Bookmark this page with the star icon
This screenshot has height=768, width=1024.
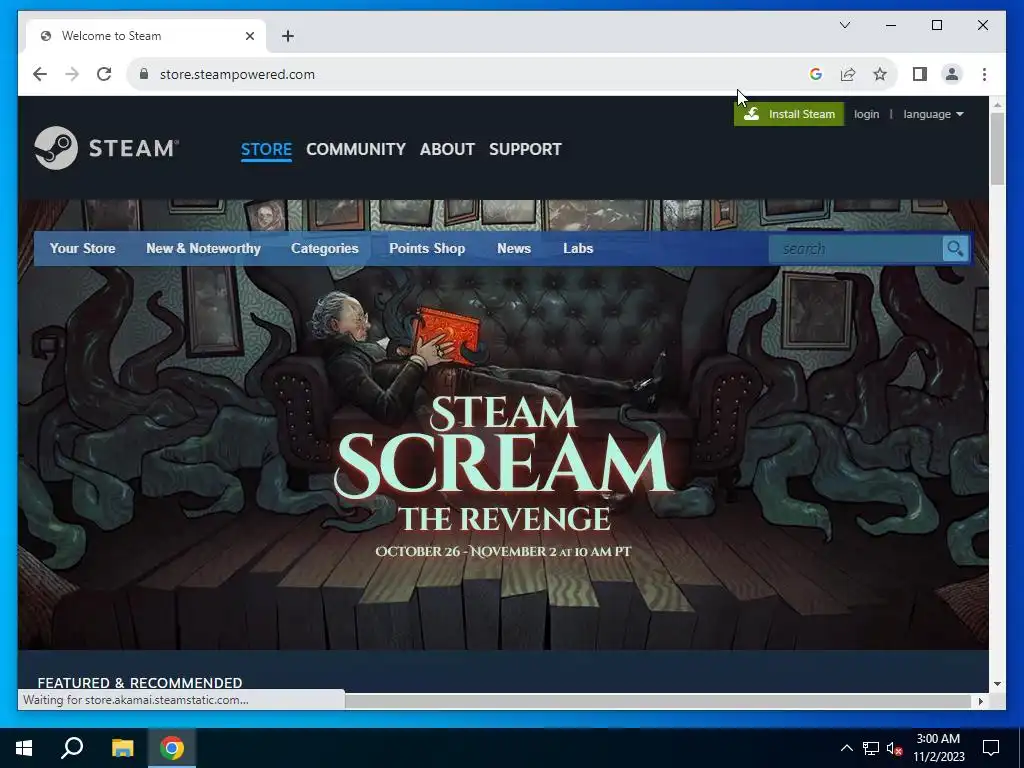tap(880, 74)
